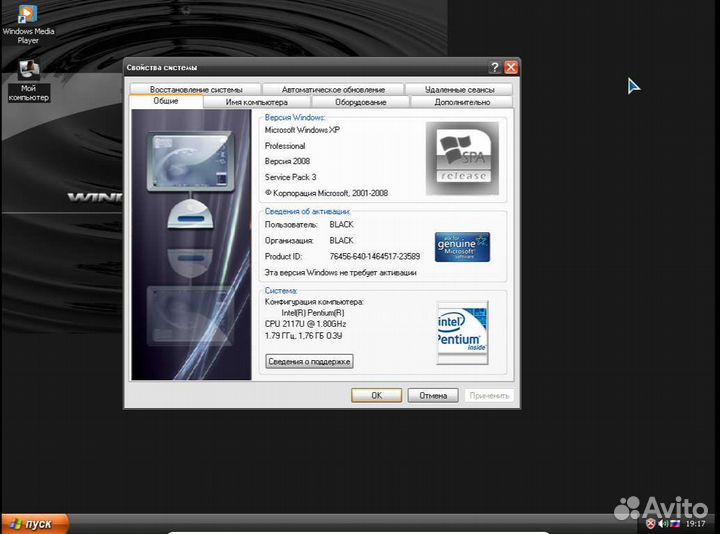Click the Корпорация Microsoft, 2001-2008 copyright line
Image resolution: width=720 pixels, height=534 pixels.
[326, 193]
